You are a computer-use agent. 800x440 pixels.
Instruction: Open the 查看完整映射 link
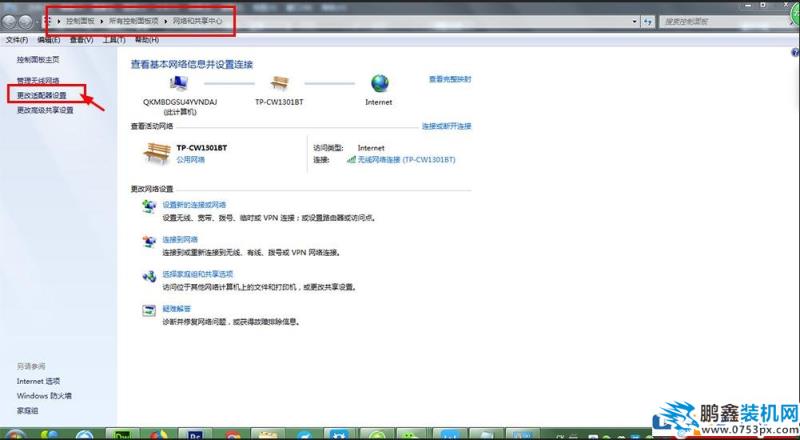point(449,78)
